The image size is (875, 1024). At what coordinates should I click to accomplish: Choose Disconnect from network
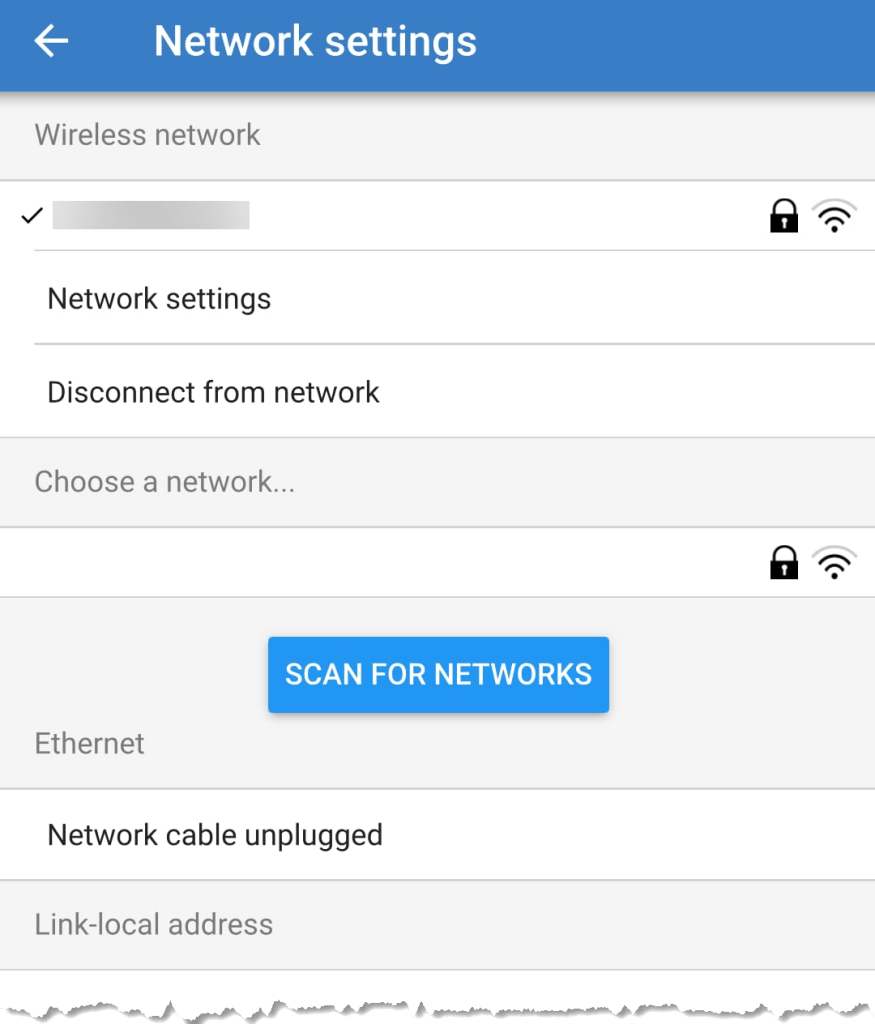tap(213, 391)
